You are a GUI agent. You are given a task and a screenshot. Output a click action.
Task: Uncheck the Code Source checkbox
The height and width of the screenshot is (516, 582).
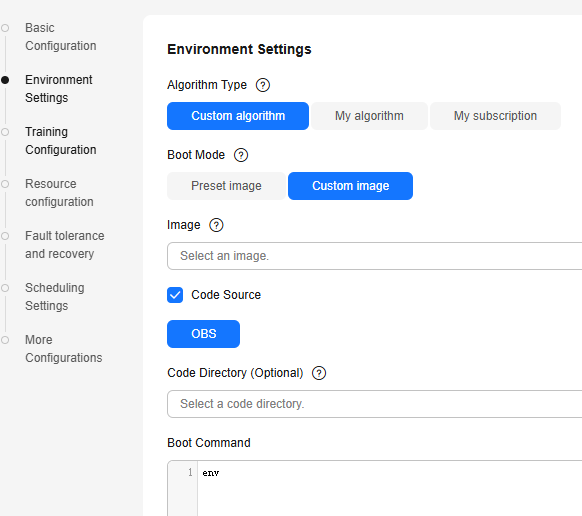[175, 295]
